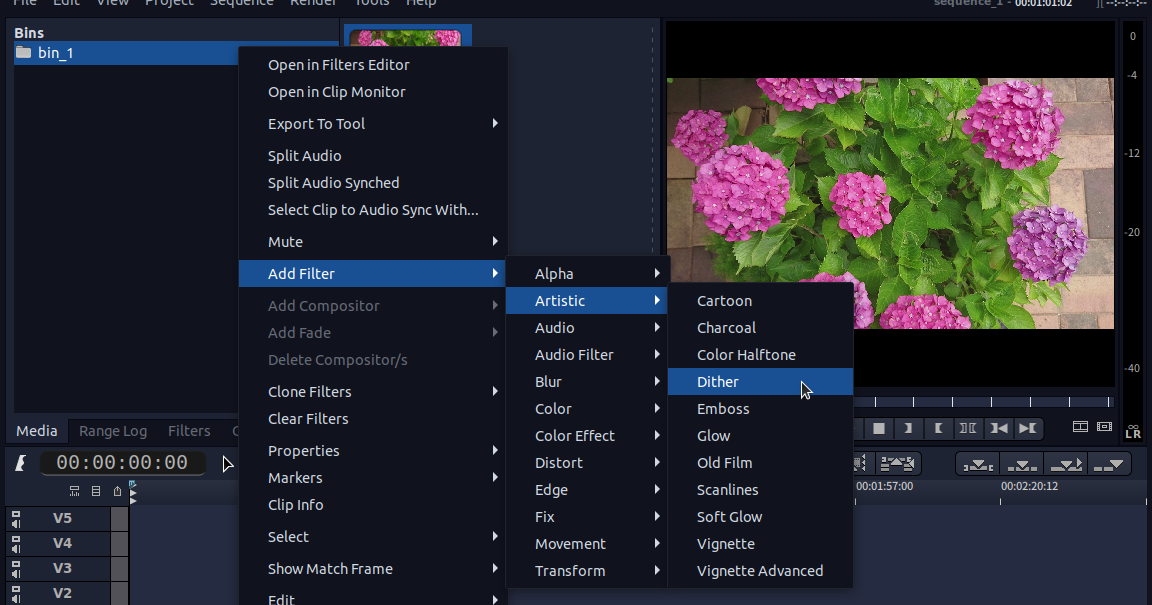Click the bin_1 folder icon
This screenshot has height=605, width=1152.
coord(24,52)
